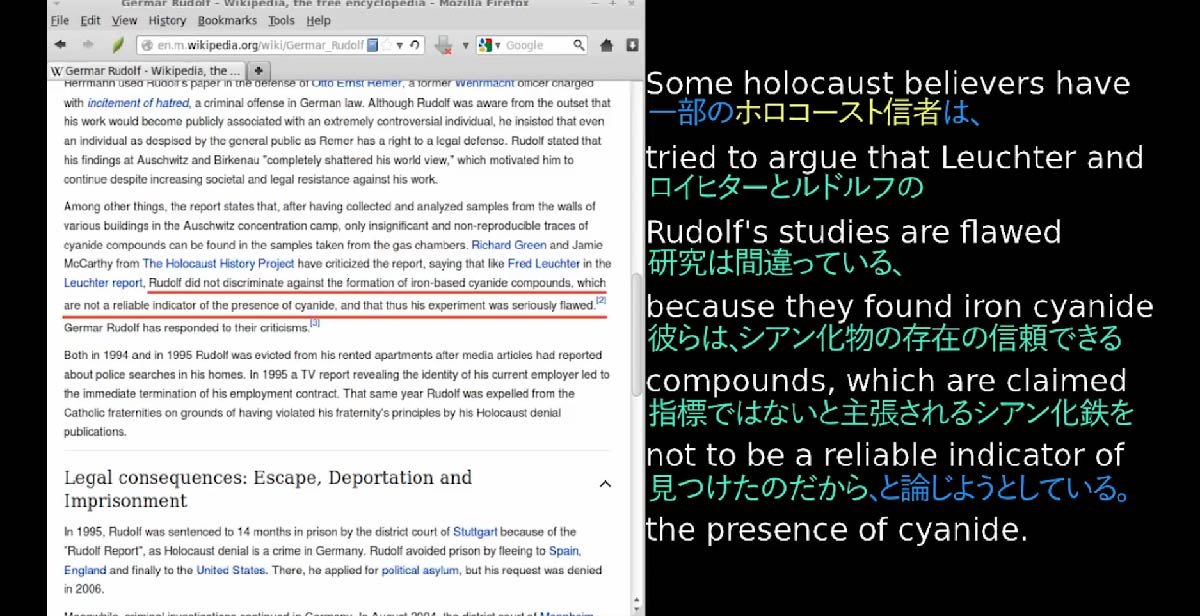Click citation reference [3]
Viewport: 1200px width, 616px height.
pos(314,322)
